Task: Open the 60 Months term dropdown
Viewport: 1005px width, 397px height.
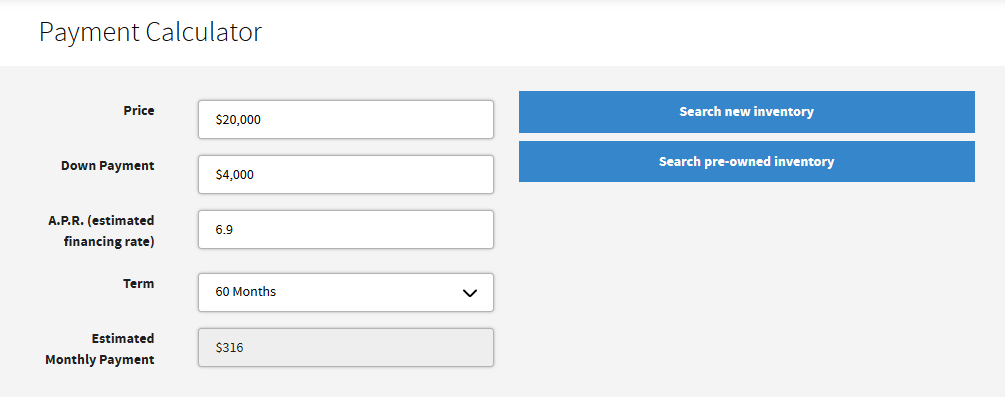Action: (346, 292)
